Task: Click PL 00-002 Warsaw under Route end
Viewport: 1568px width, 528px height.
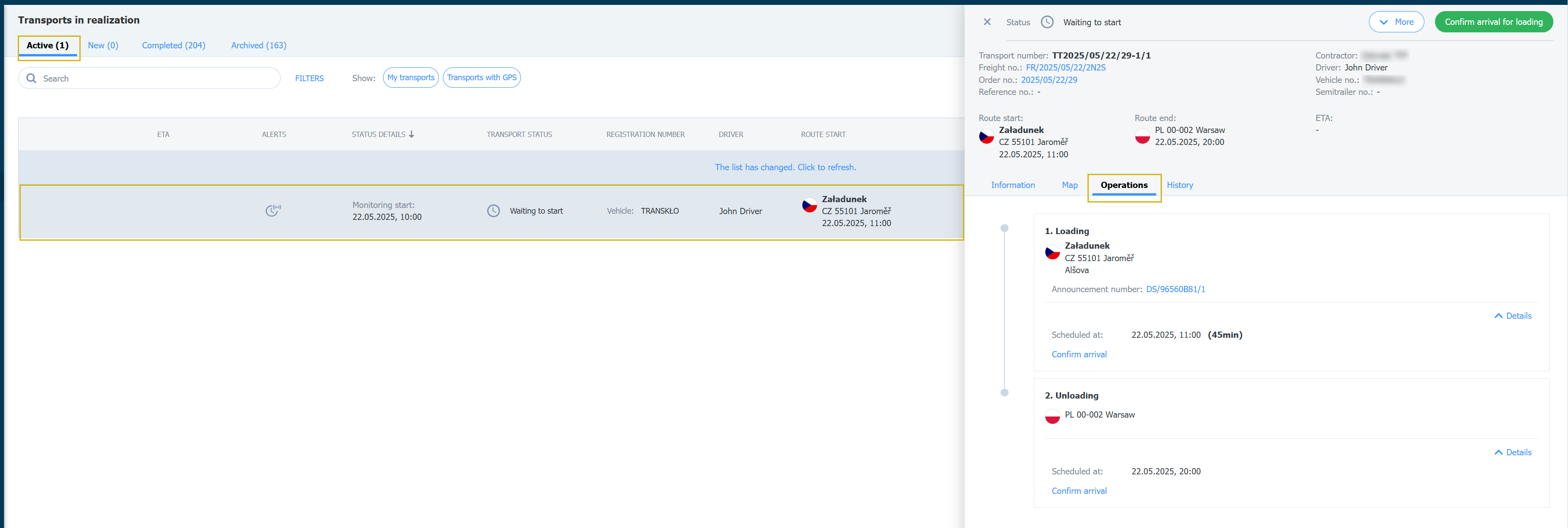Action: tap(1189, 130)
